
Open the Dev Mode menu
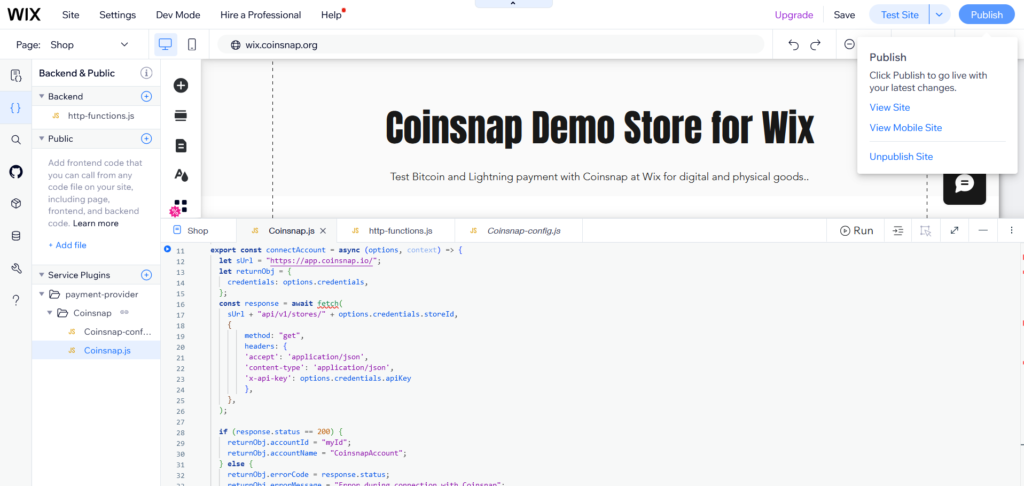click(178, 15)
